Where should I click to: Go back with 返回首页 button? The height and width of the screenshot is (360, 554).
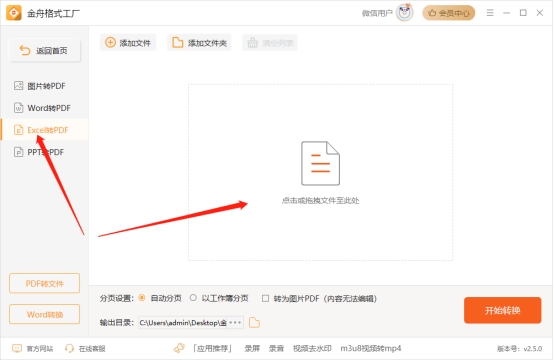click(x=45, y=51)
